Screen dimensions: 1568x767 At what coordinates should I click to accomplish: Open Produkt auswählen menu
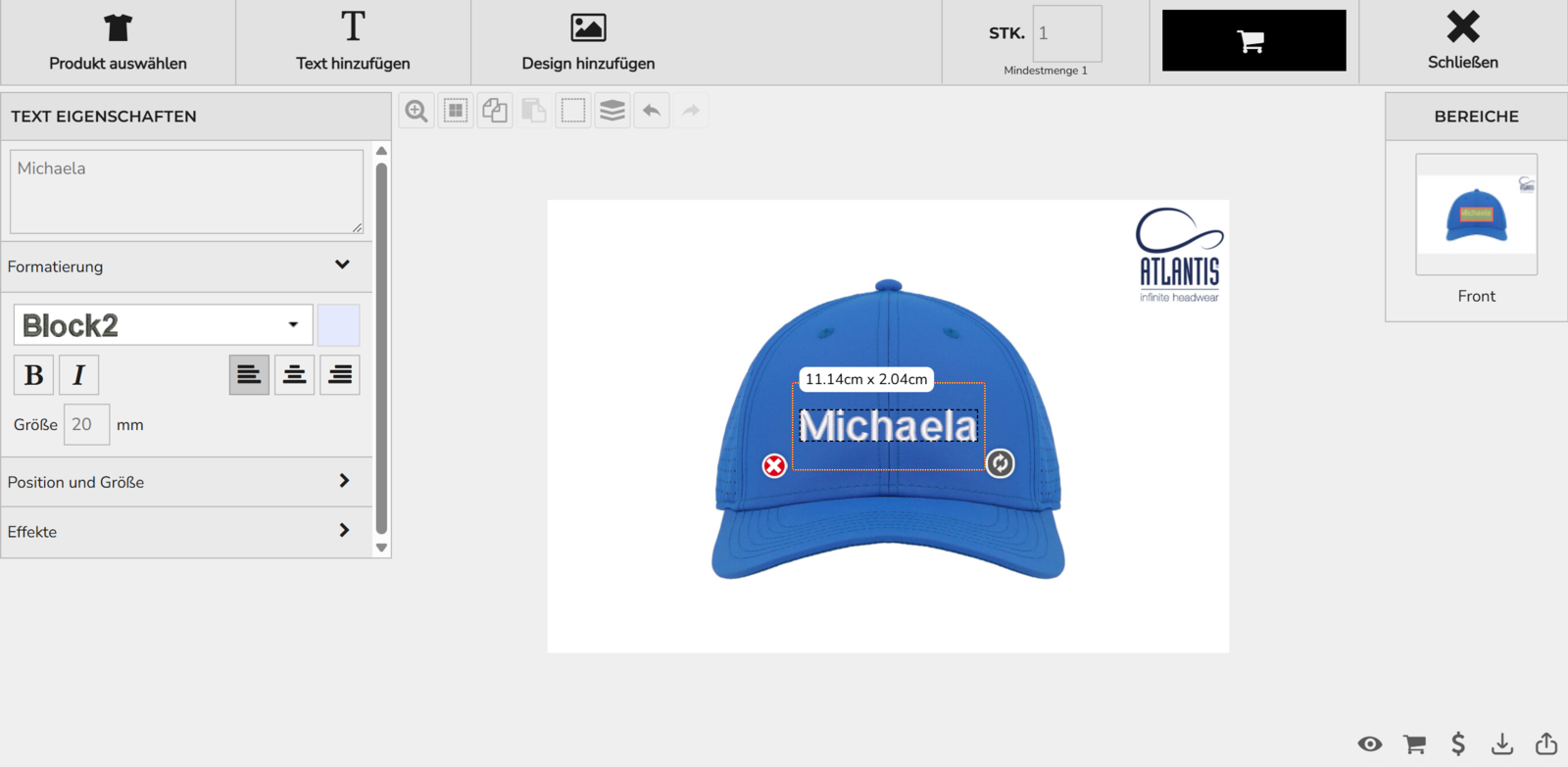(x=118, y=43)
